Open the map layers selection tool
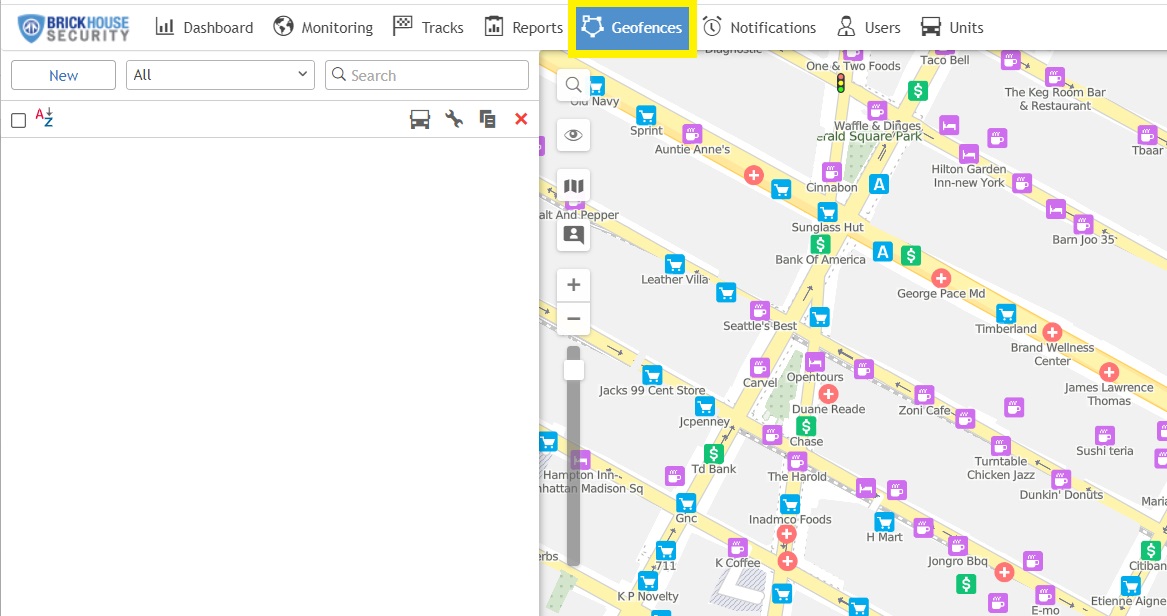The height and width of the screenshot is (616, 1167). [x=573, y=186]
